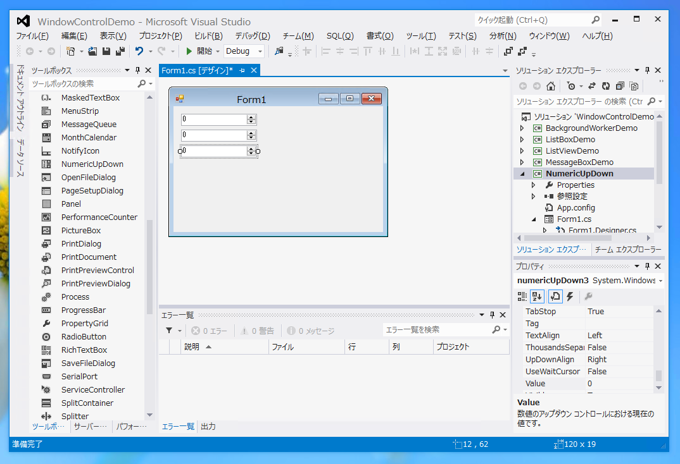Click the Navigate Backward toolbar icon
The image size is (680, 464).
[x=29, y=51]
